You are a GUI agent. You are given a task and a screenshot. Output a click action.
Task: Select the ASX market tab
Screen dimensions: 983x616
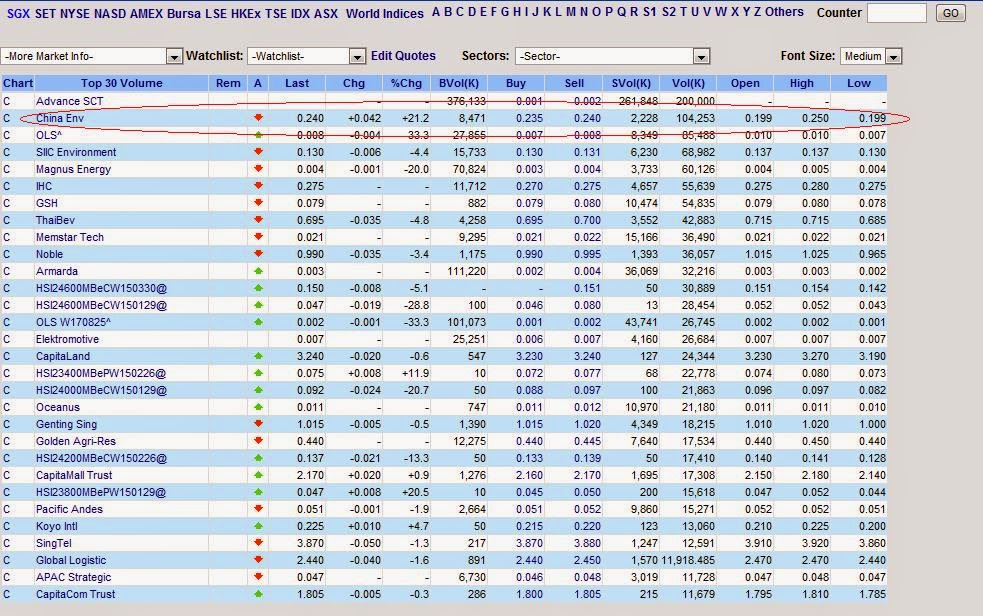pyautogui.click(x=325, y=13)
